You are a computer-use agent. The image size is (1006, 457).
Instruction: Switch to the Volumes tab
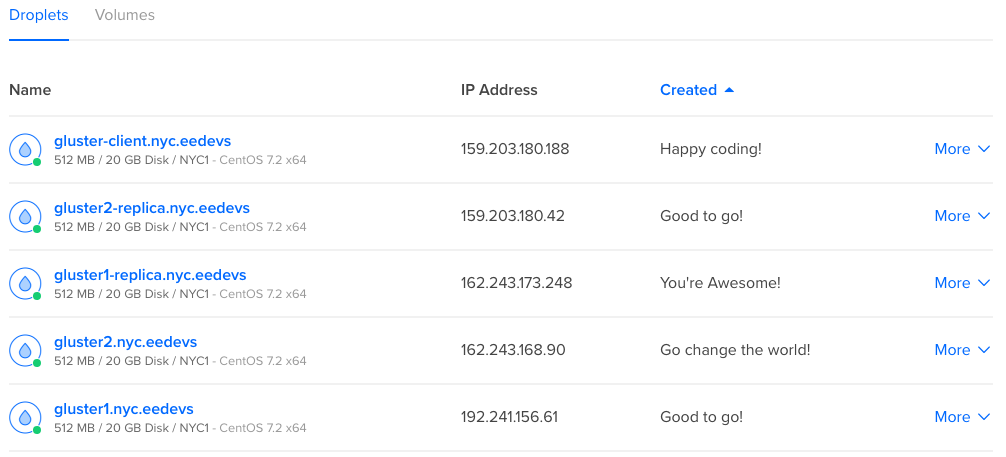coord(125,16)
